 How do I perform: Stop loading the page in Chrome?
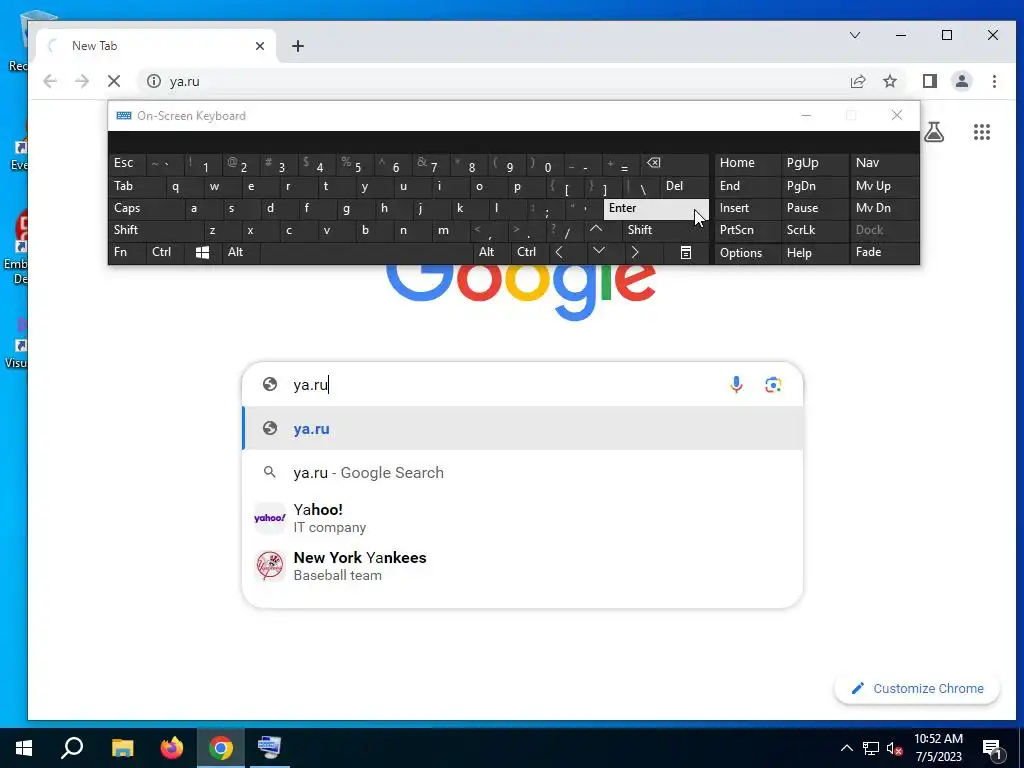click(x=114, y=81)
